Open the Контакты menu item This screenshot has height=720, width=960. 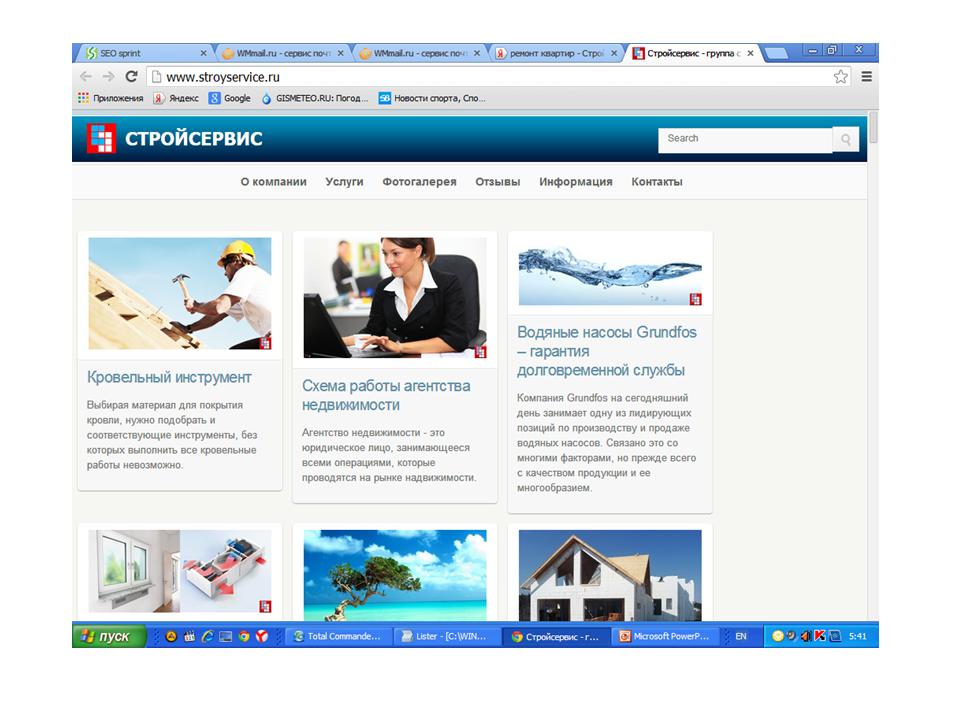pos(656,182)
